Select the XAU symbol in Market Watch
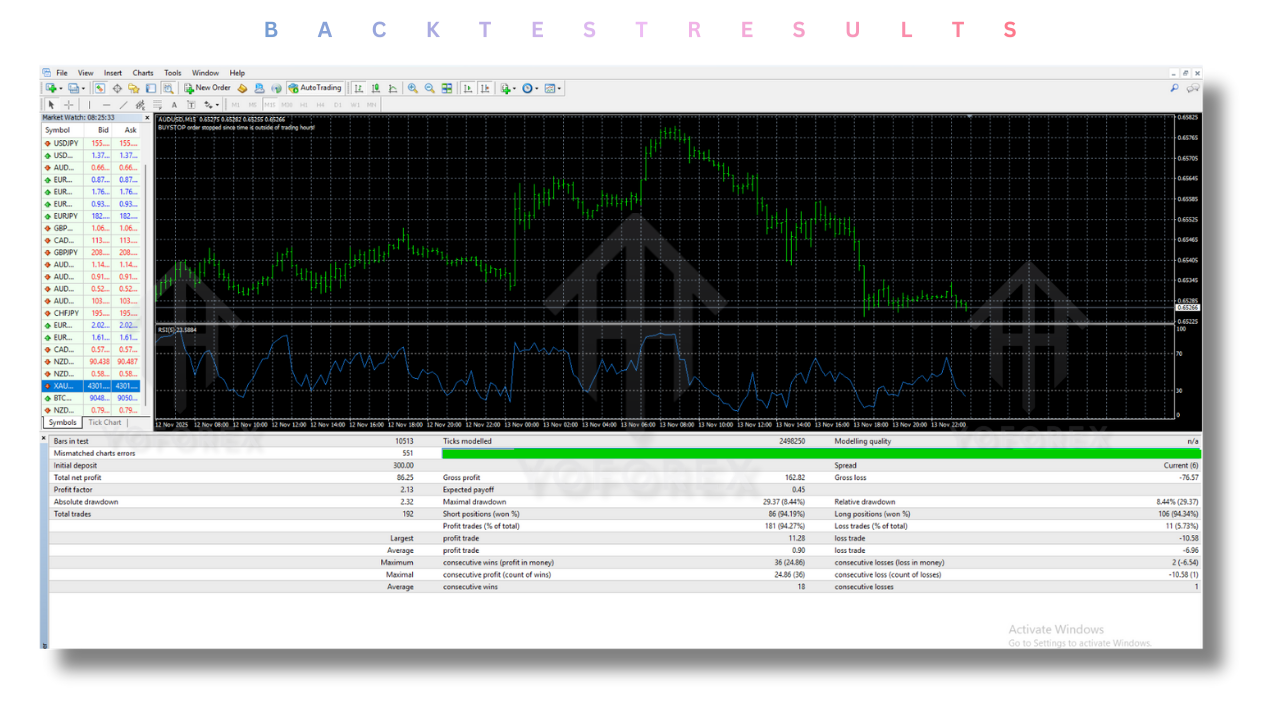Image resolution: width=1280 pixels, height=720 pixels. (60, 385)
